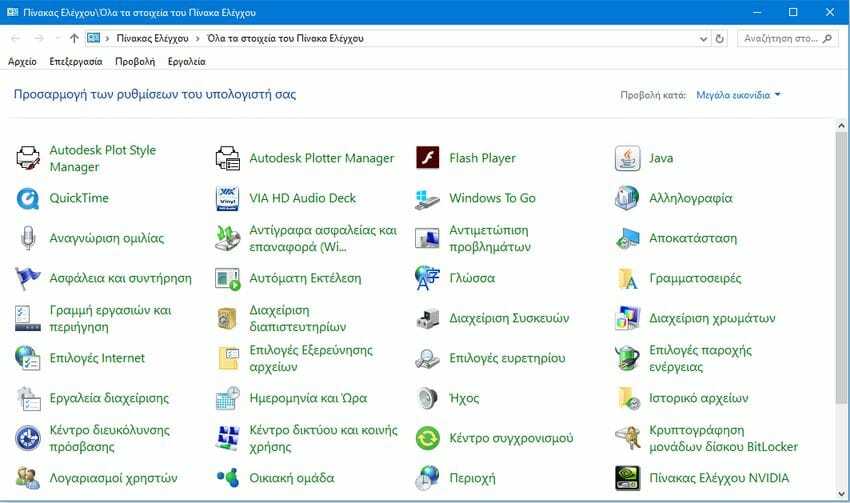Open the Ημερομηνία και Ώρα calendar icon

(x=228, y=399)
